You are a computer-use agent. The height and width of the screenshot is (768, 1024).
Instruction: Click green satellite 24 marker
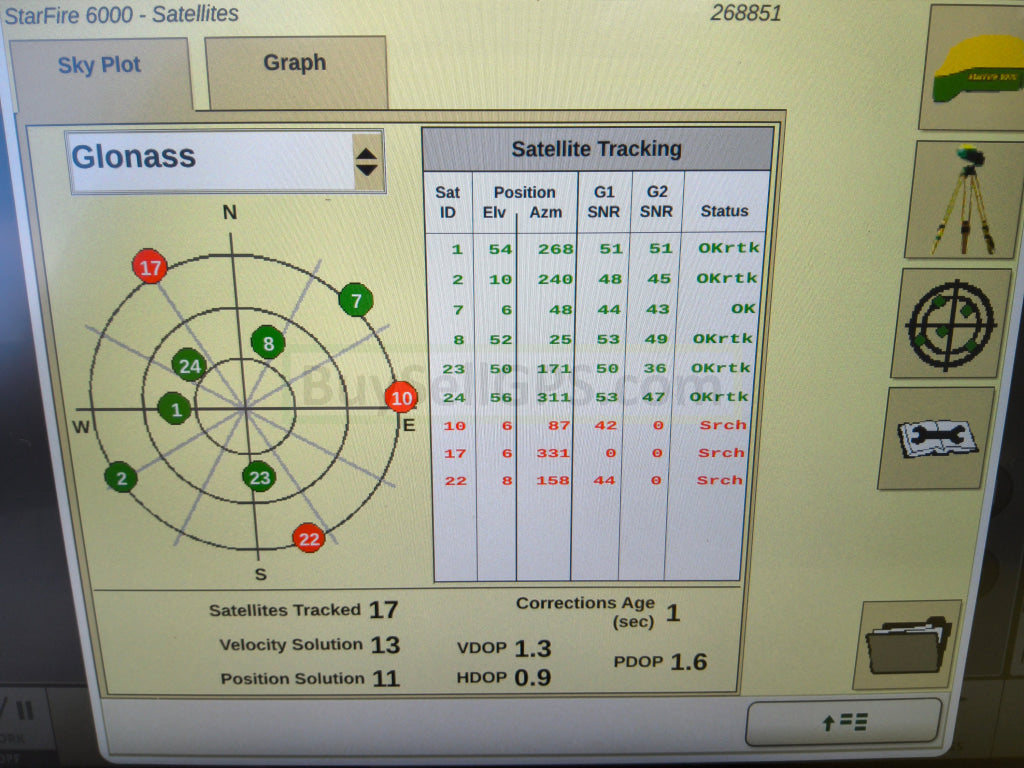[189, 366]
